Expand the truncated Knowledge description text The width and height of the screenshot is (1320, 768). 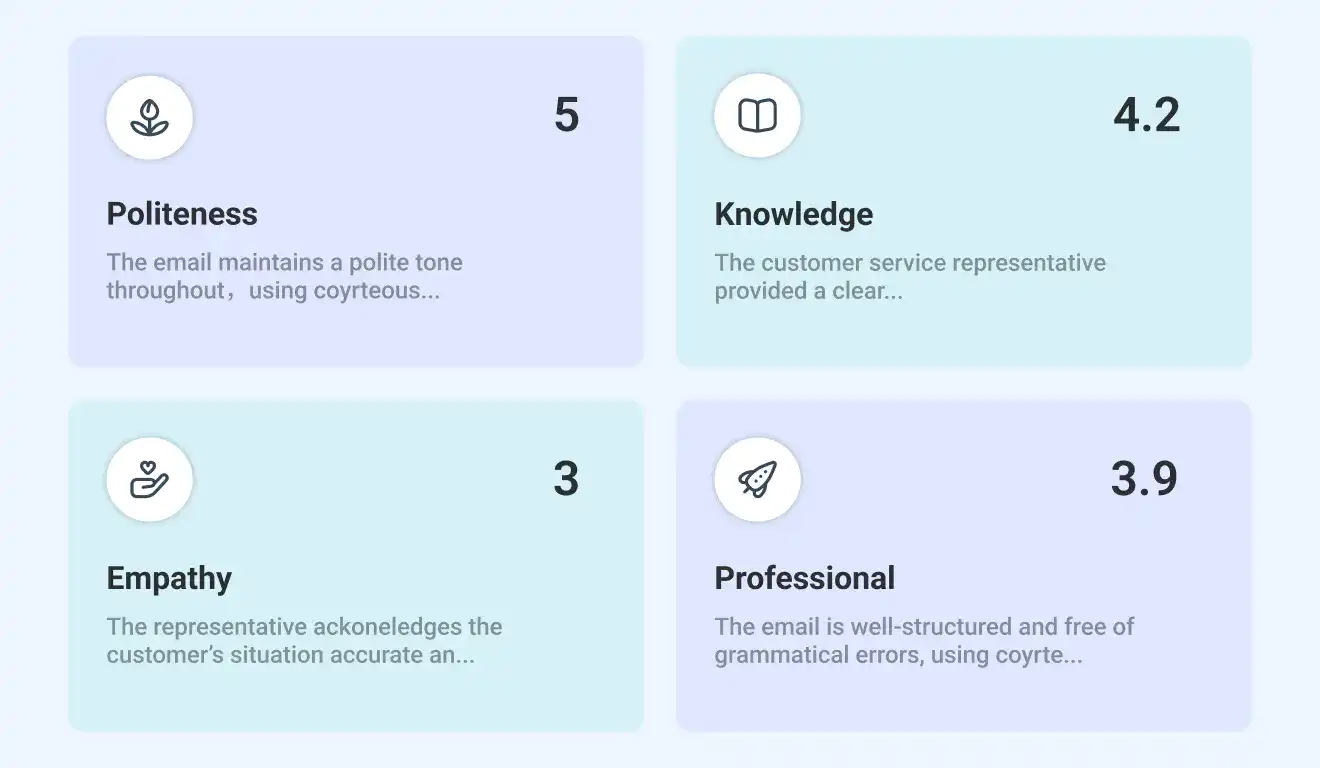point(909,277)
